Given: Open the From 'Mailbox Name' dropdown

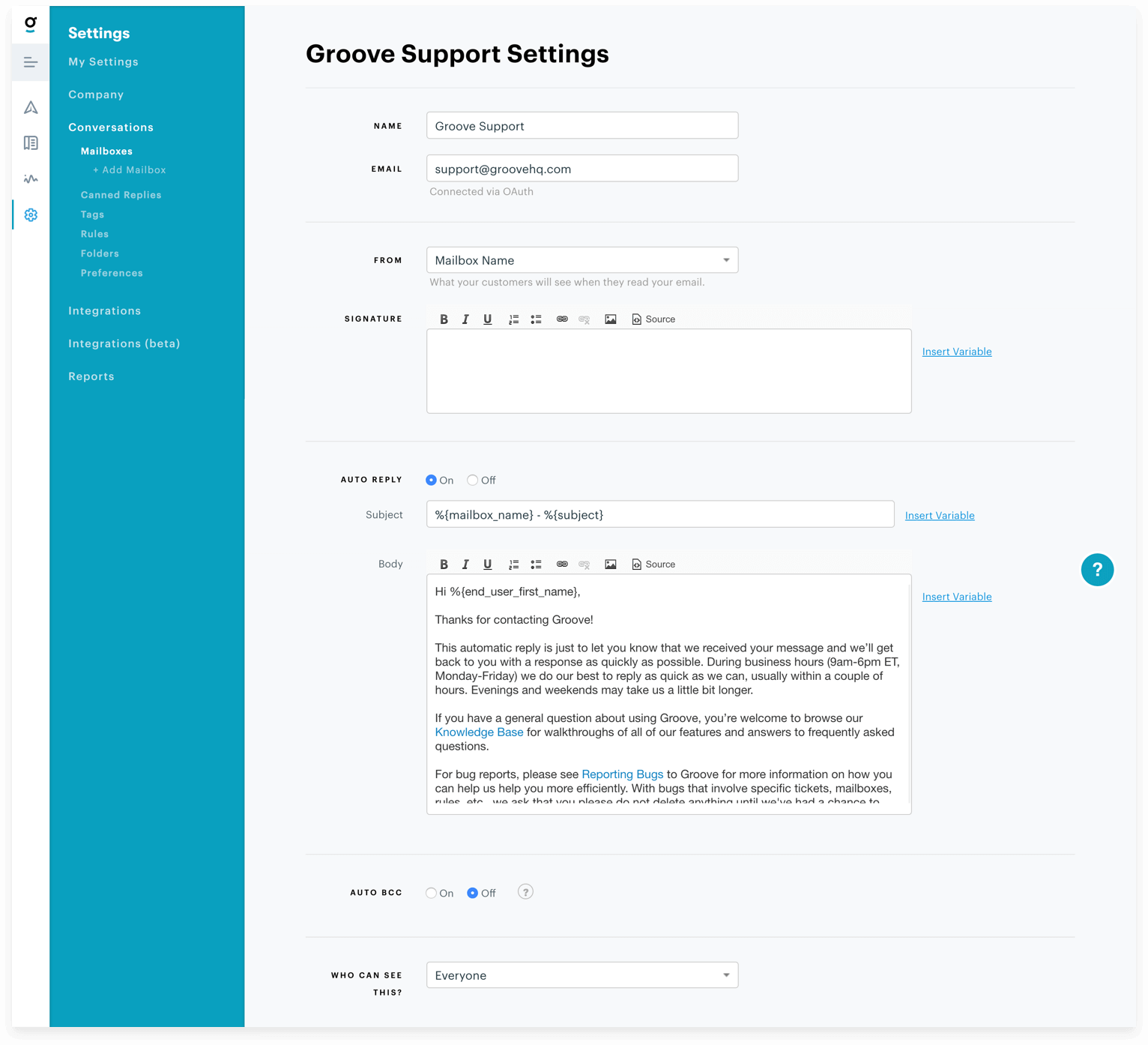Looking at the screenshot, I should pos(582,260).
